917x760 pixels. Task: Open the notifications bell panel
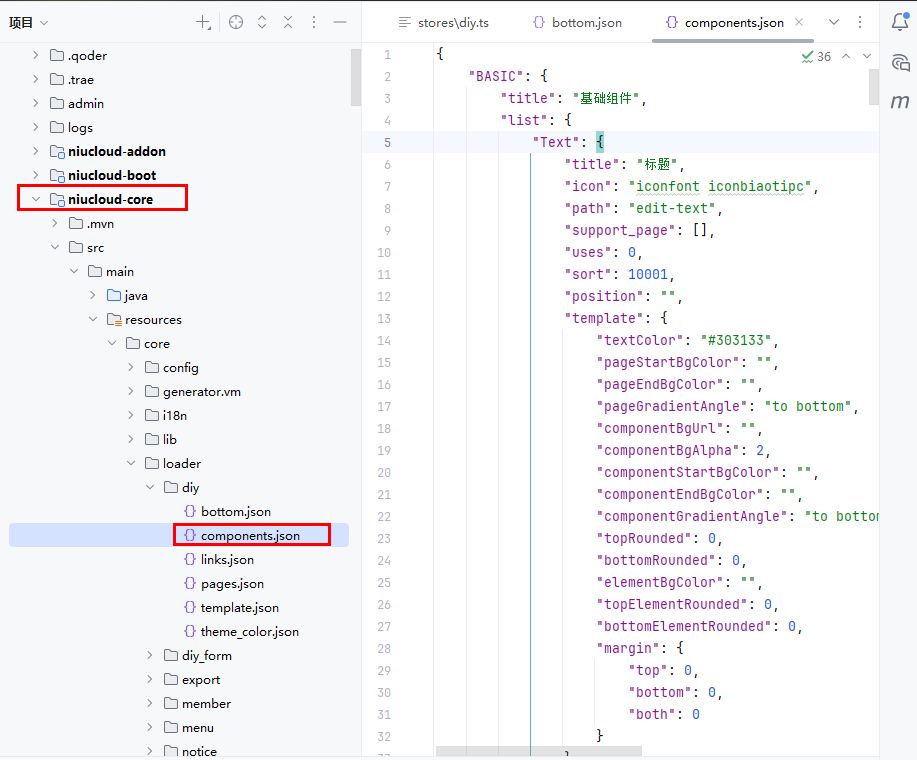click(x=899, y=22)
